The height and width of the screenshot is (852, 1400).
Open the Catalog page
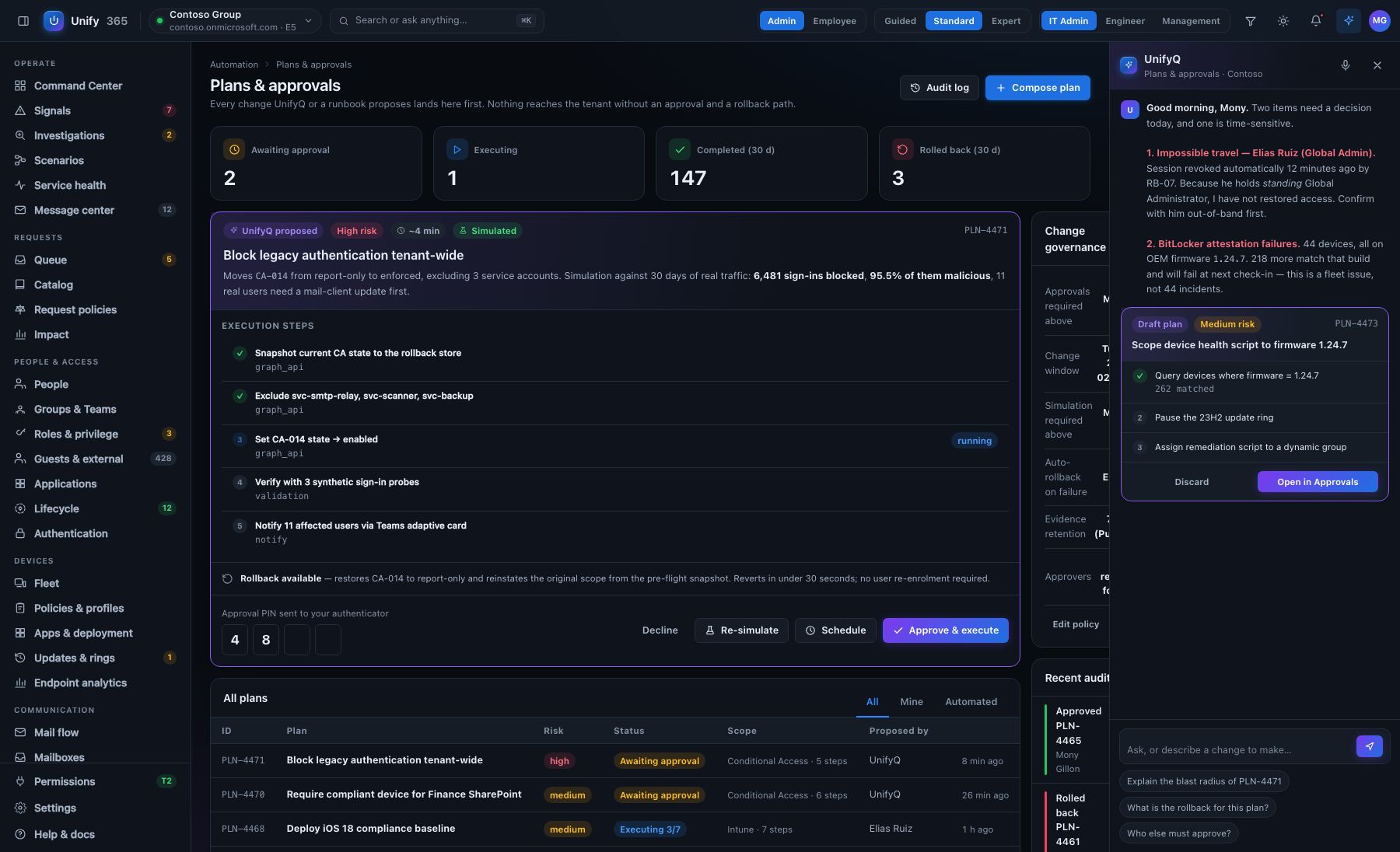pyautogui.click(x=95, y=285)
